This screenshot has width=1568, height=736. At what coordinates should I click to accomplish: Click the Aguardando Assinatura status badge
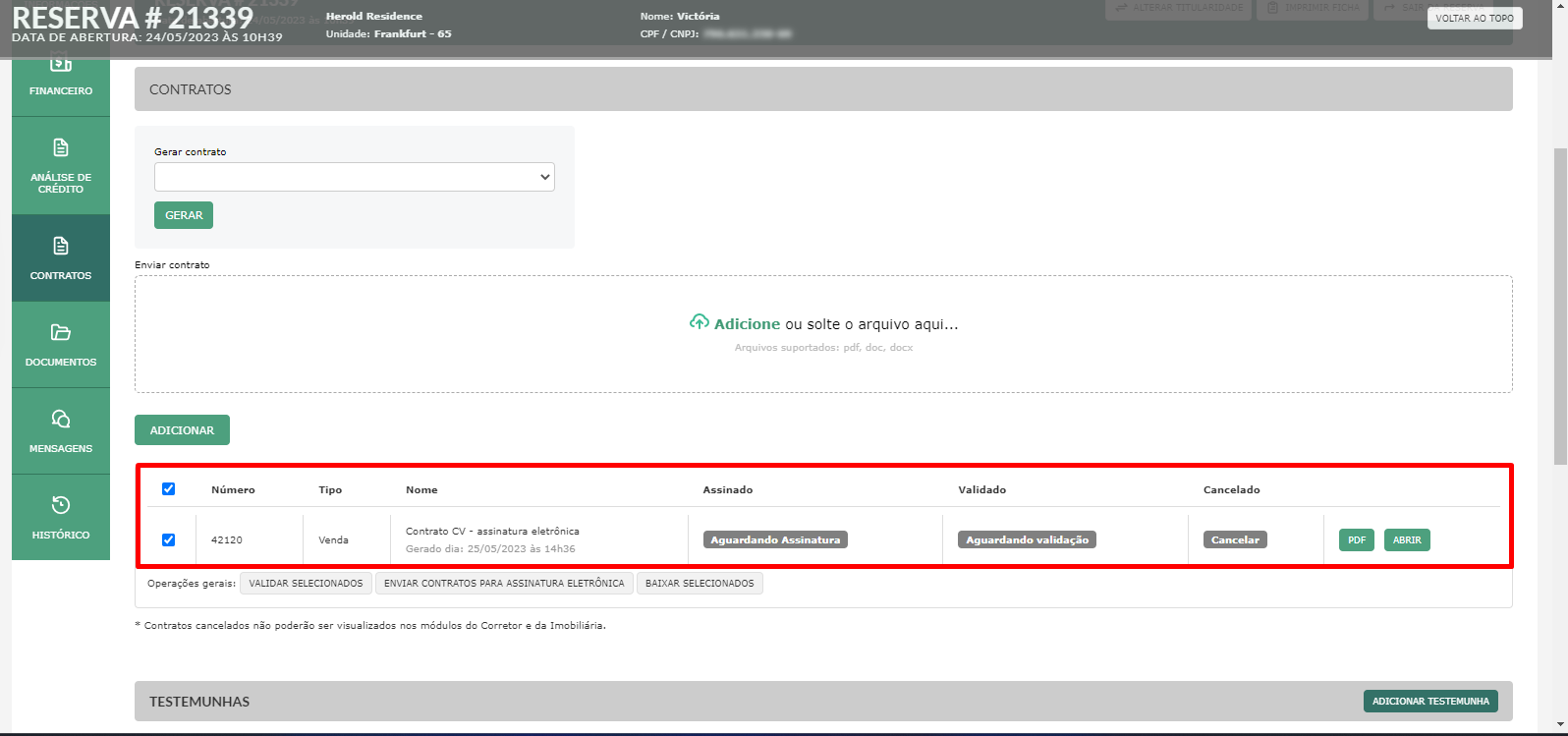point(775,539)
